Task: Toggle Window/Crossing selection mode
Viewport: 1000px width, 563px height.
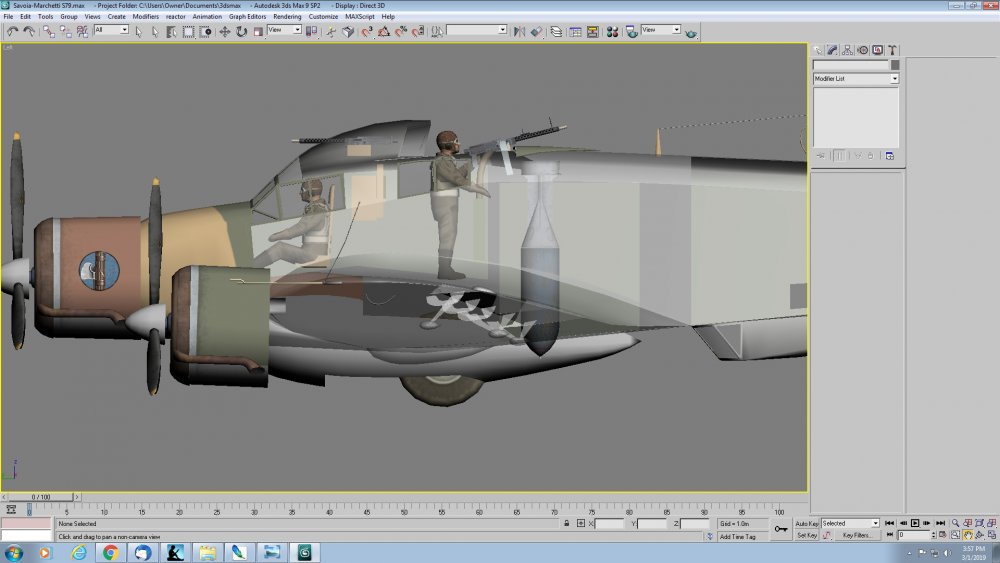Action: pos(205,31)
